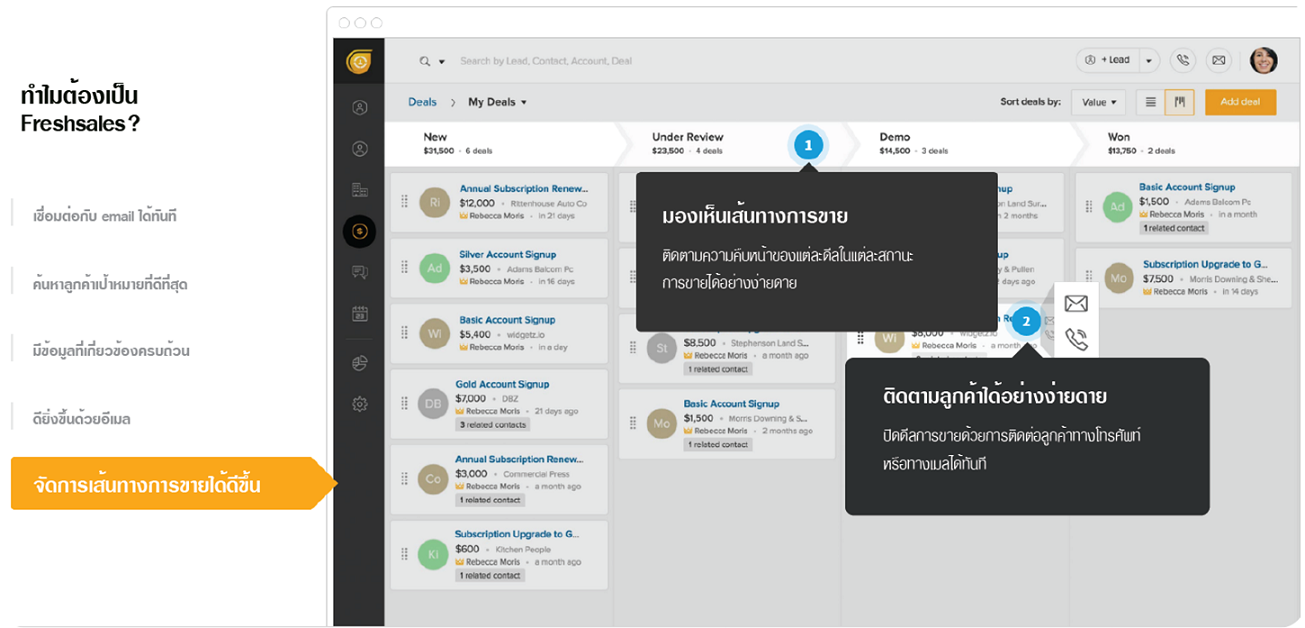Click the '$8,500' deal amount
The height and width of the screenshot is (628, 1305).
coord(700,342)
